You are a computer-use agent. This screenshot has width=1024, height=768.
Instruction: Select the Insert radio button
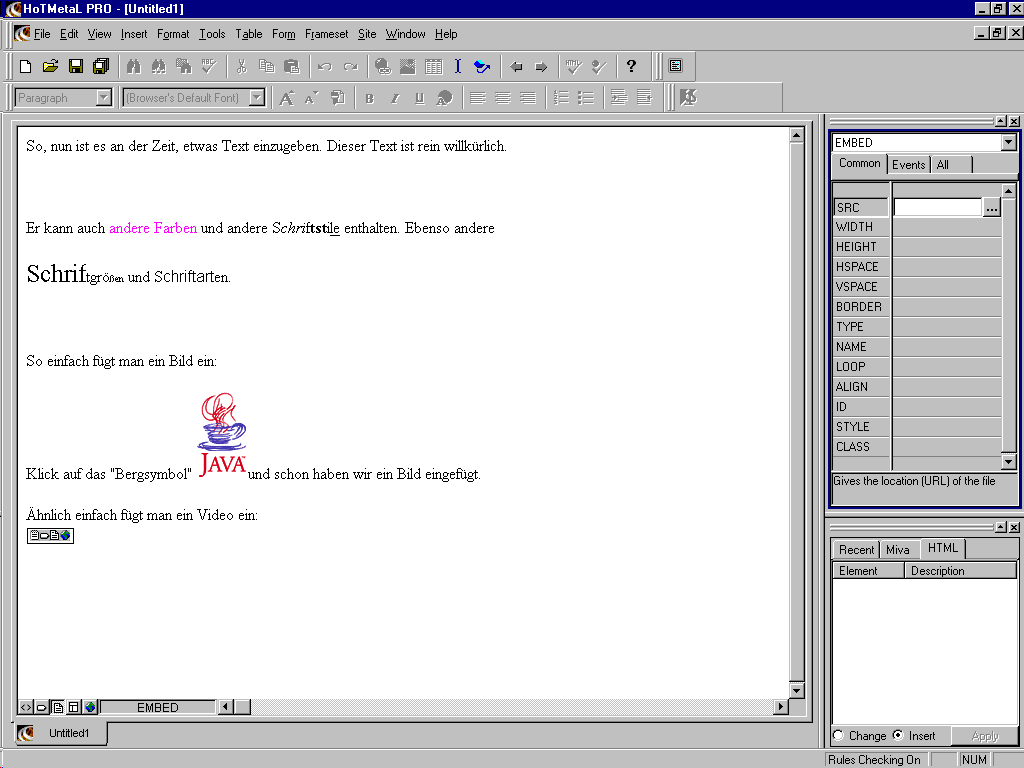pos(897,736)
